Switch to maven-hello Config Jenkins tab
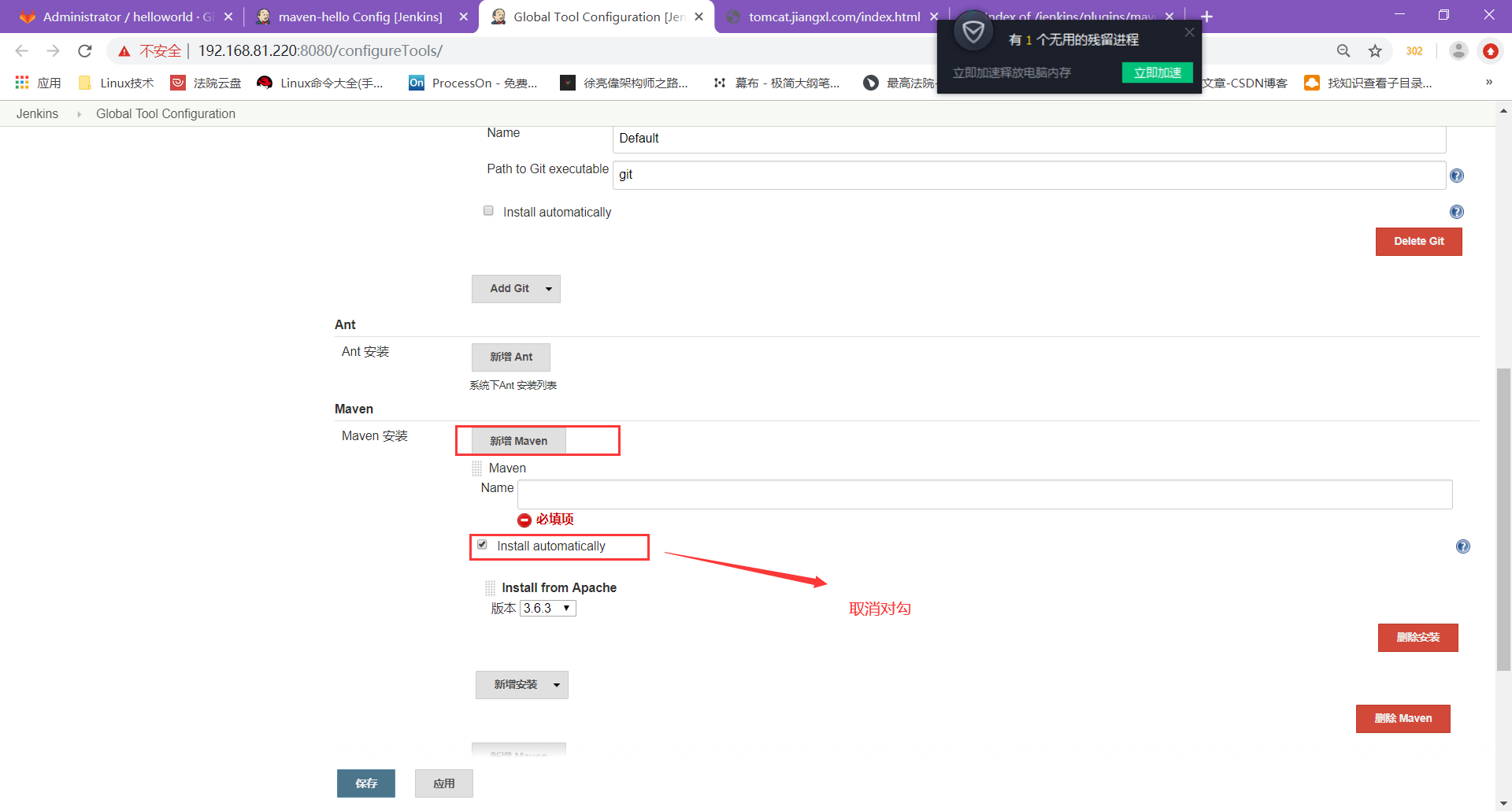The height and width of the screenshot is (811, 1512). [361, 17]
